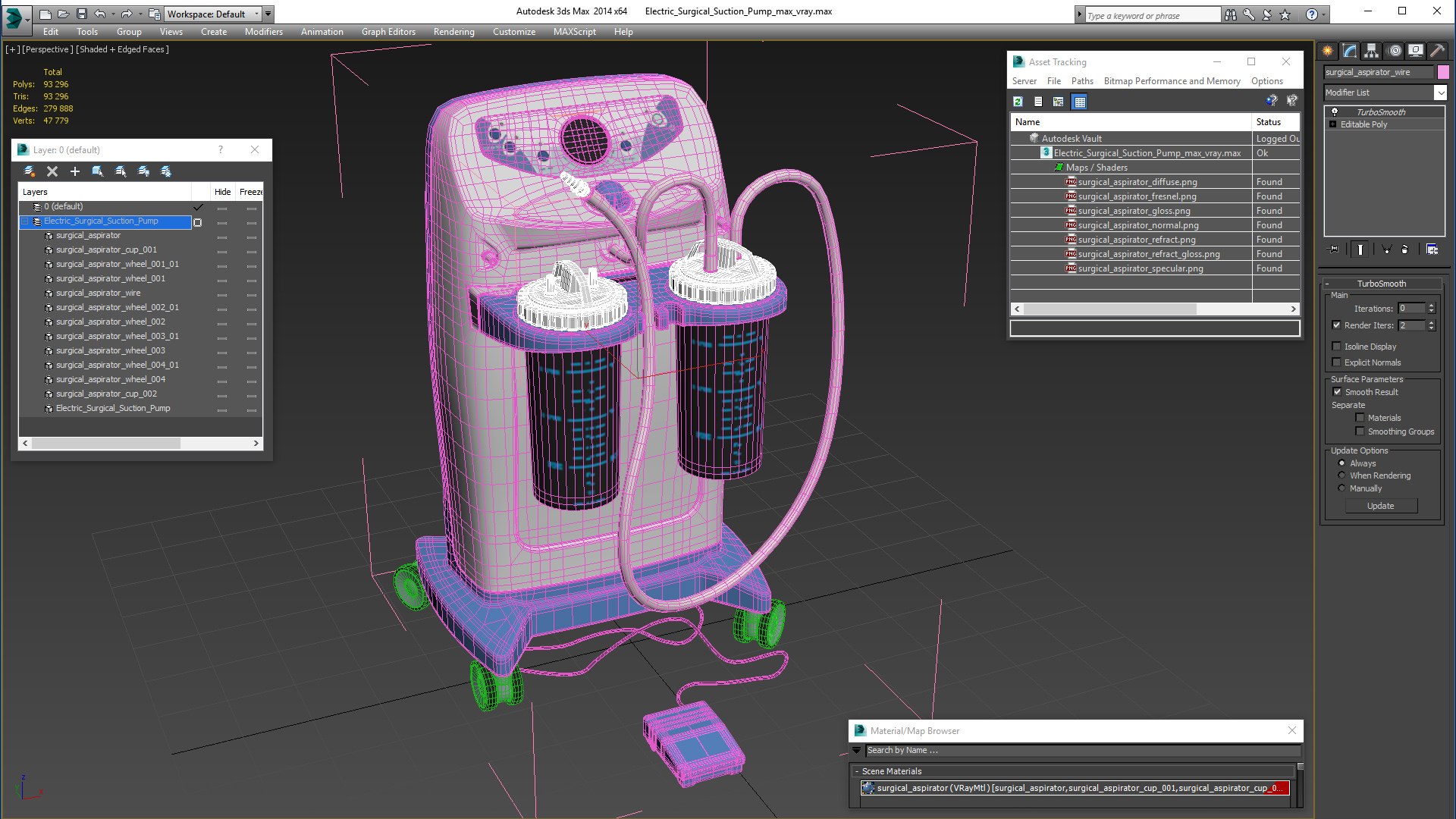Click the Undo arrow icon
Screen dimensions: 1456x819
99,14
